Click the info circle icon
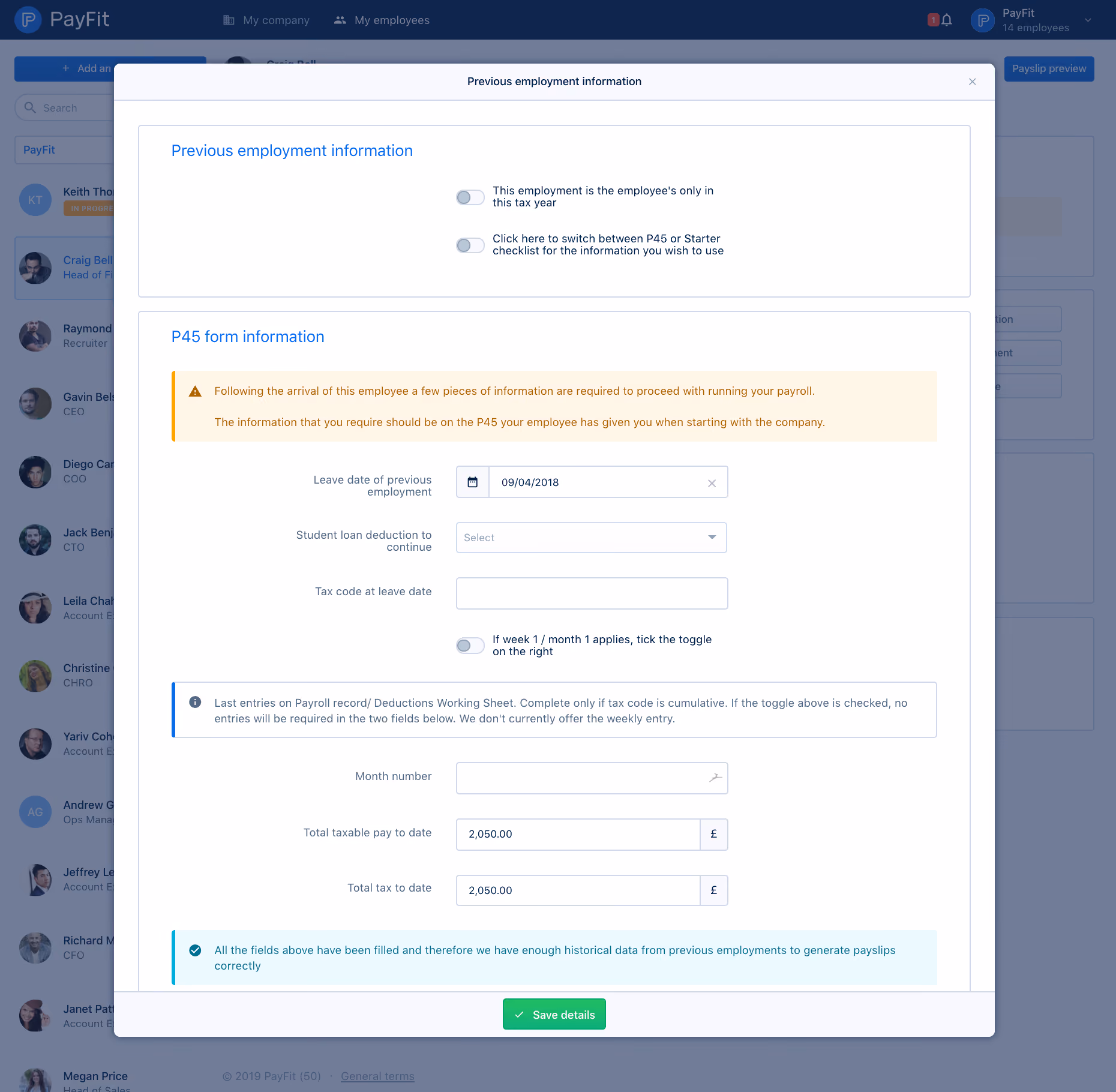1116x1092 pixels. point(195,702)
